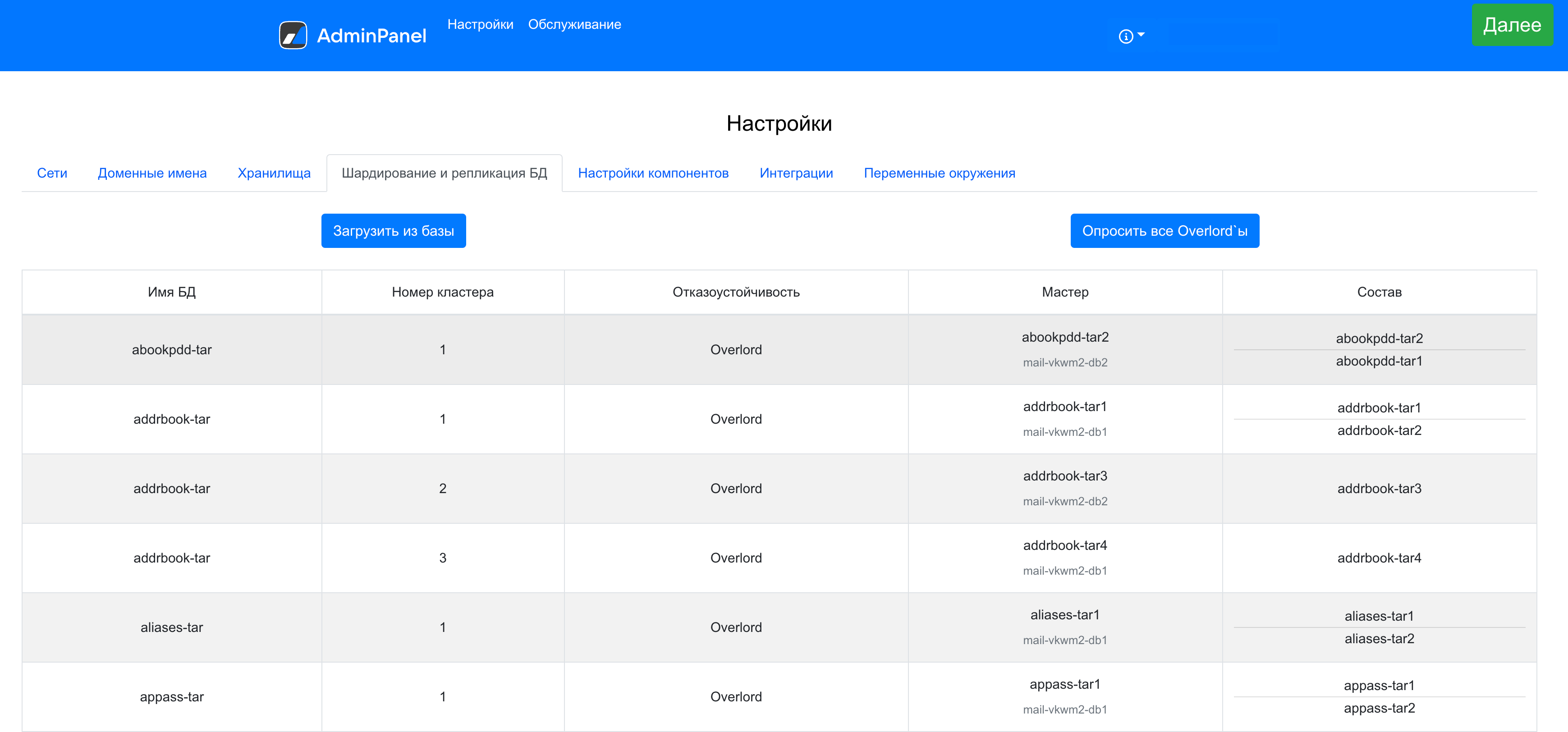The width and height of the screenshot is (1568, 732).
Task: Click aliases-tar2 in Состав column
Action: click(1379, 639)
